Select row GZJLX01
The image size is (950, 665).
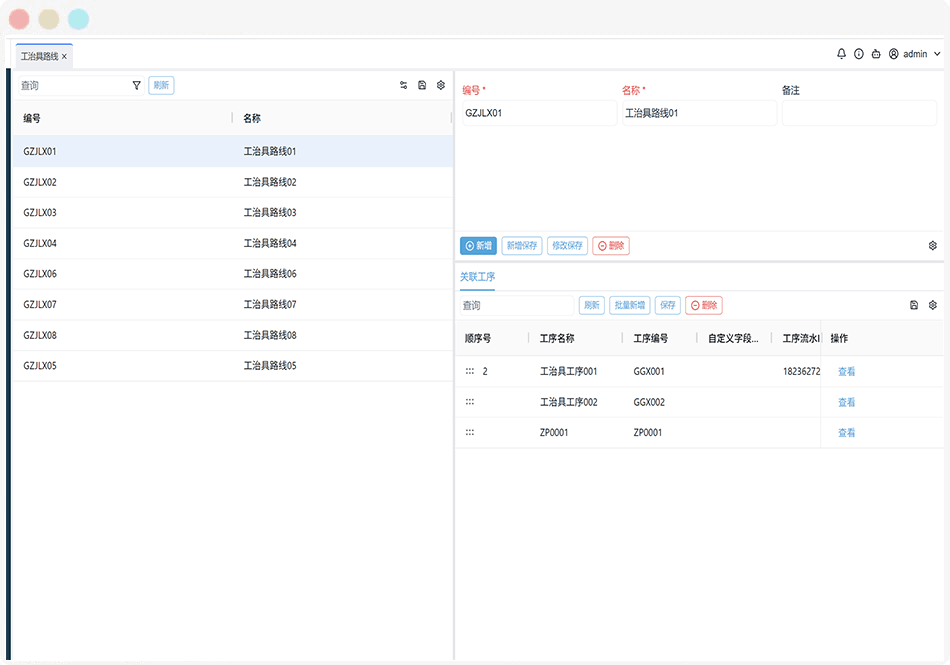[233, 151]
